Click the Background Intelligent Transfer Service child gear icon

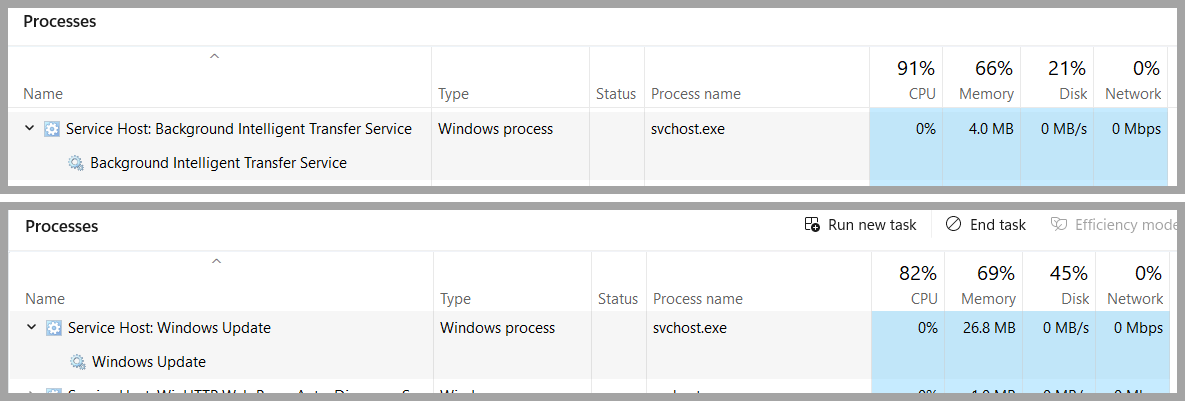pyautogui.click(x=76, y=163)
